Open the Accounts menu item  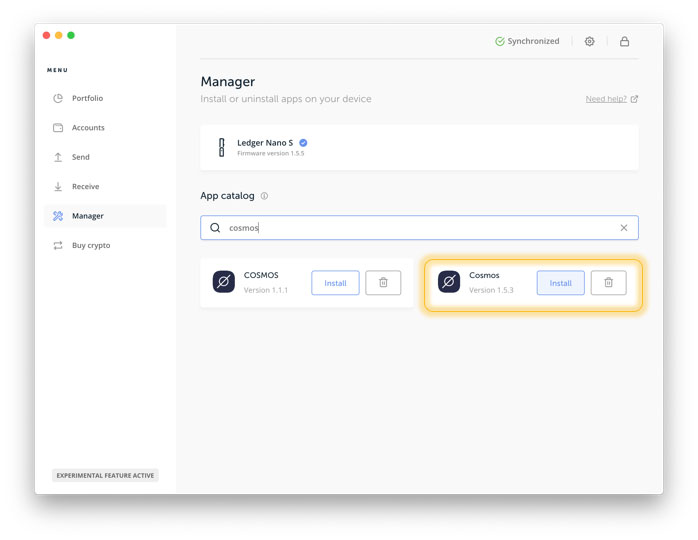click(88, 127)
